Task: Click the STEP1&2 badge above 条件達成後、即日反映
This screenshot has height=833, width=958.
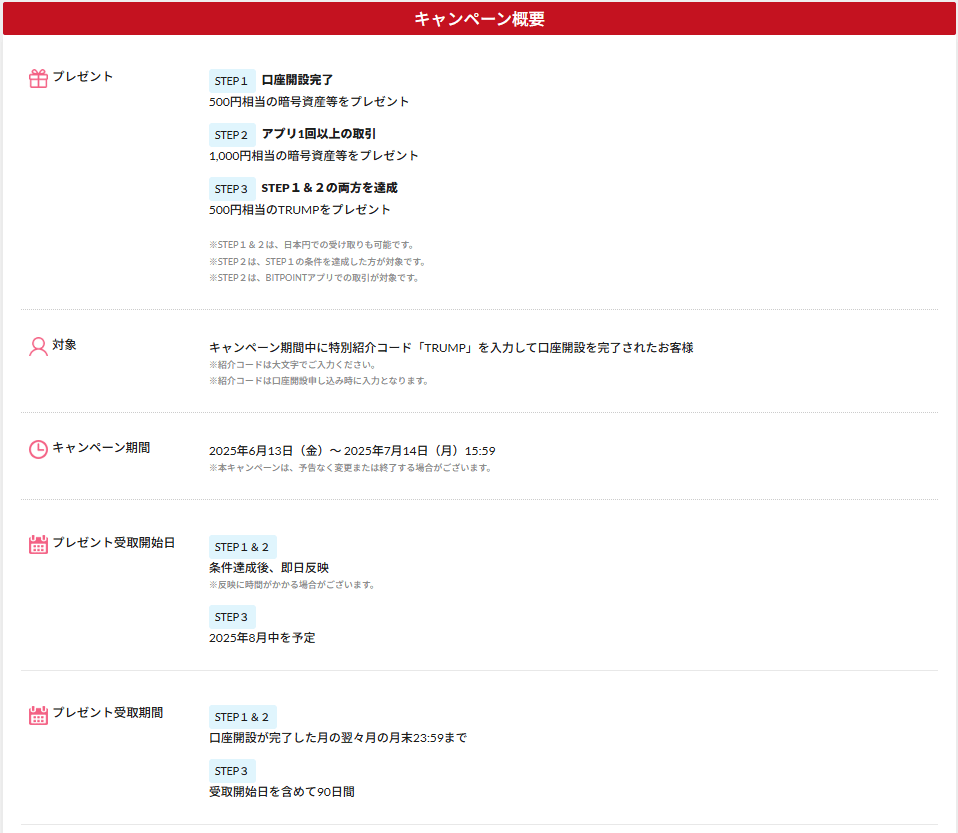Action: click(242, 547)
